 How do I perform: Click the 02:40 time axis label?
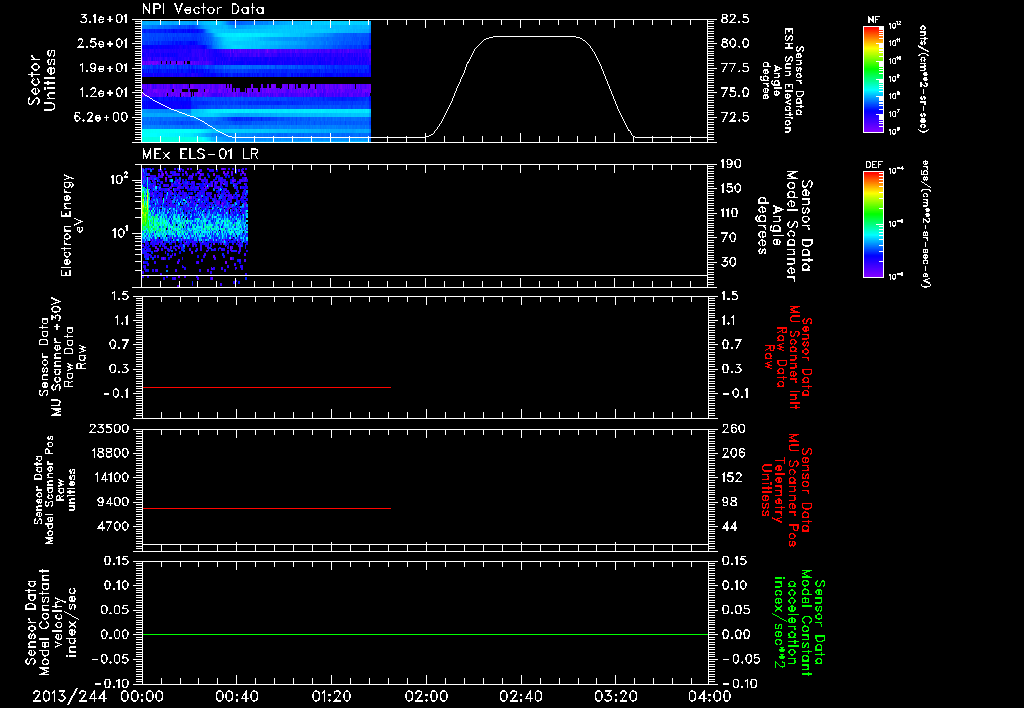click(x=520, y=696)
